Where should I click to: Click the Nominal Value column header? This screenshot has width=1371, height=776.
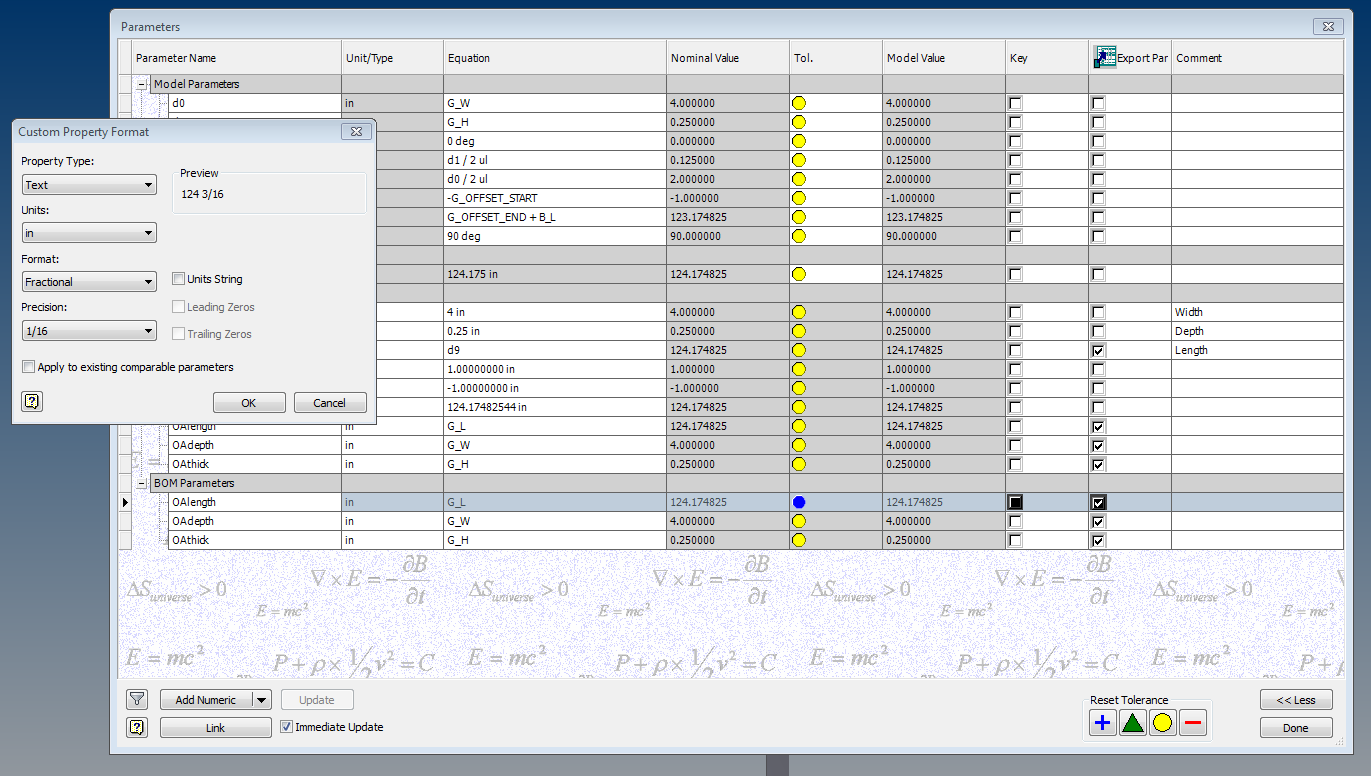point(728,58)
